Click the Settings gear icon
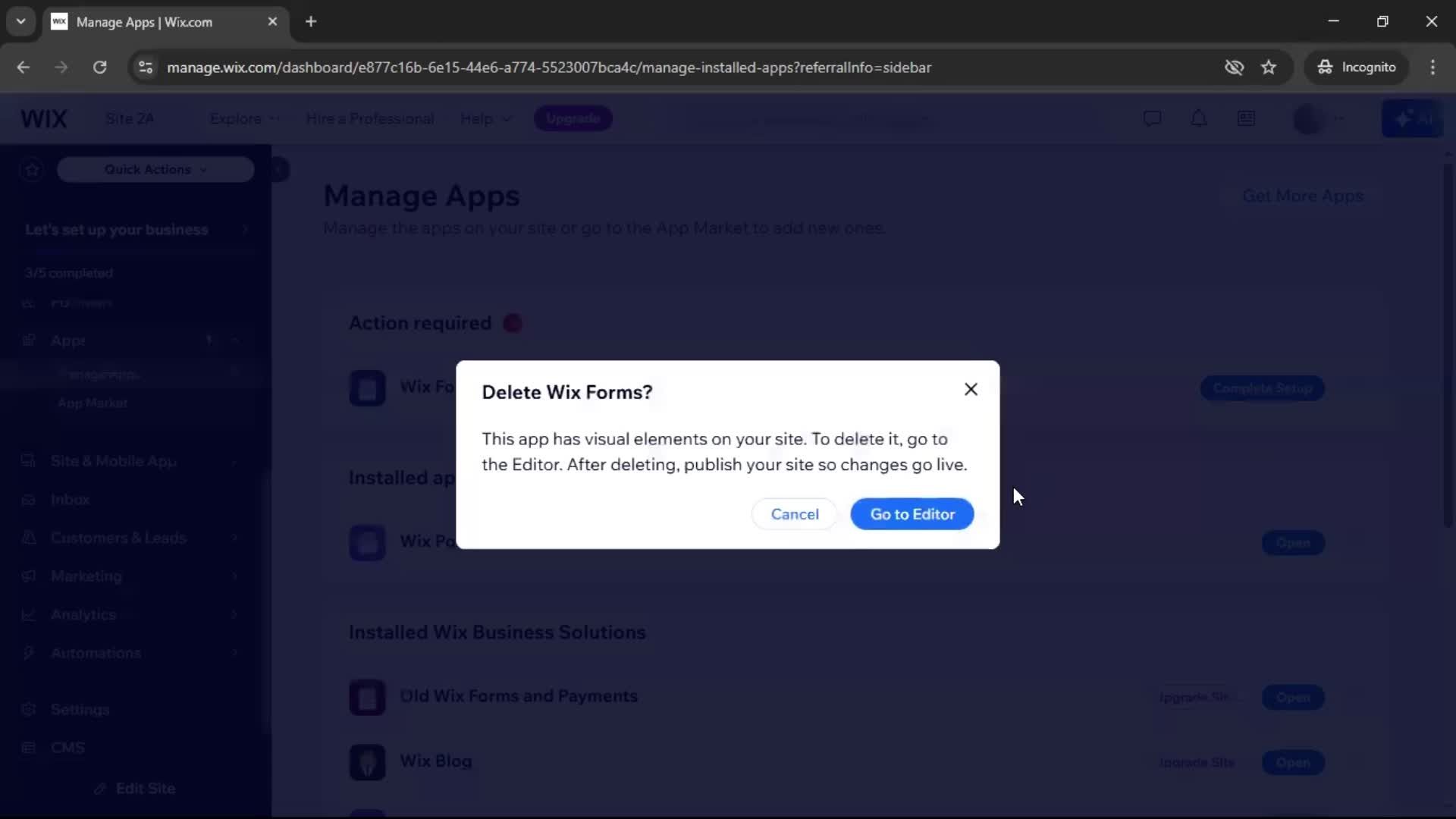The width and height of the screenshot is (1456, 819). click(29, 710)
